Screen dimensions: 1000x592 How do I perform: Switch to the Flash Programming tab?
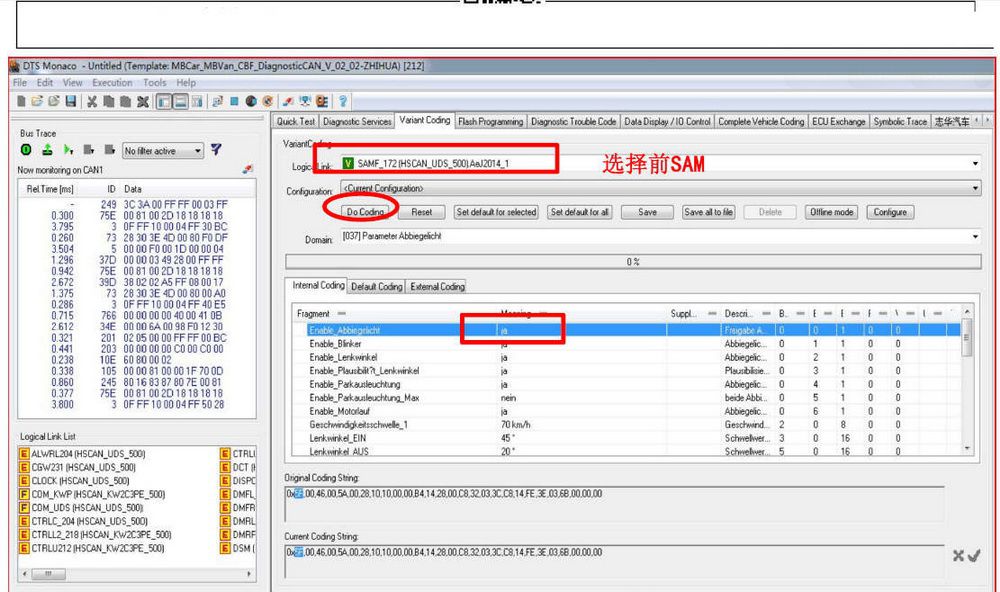(x=490, y=121)
